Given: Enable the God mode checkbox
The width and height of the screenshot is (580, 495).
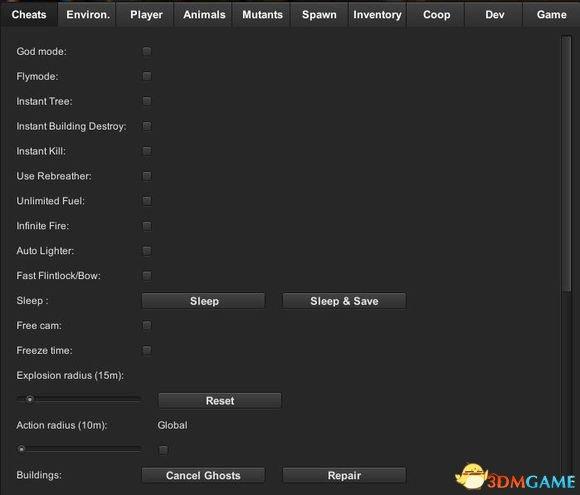Looking at the screenshot, I should pyautogui.click(x=147, y=51).
